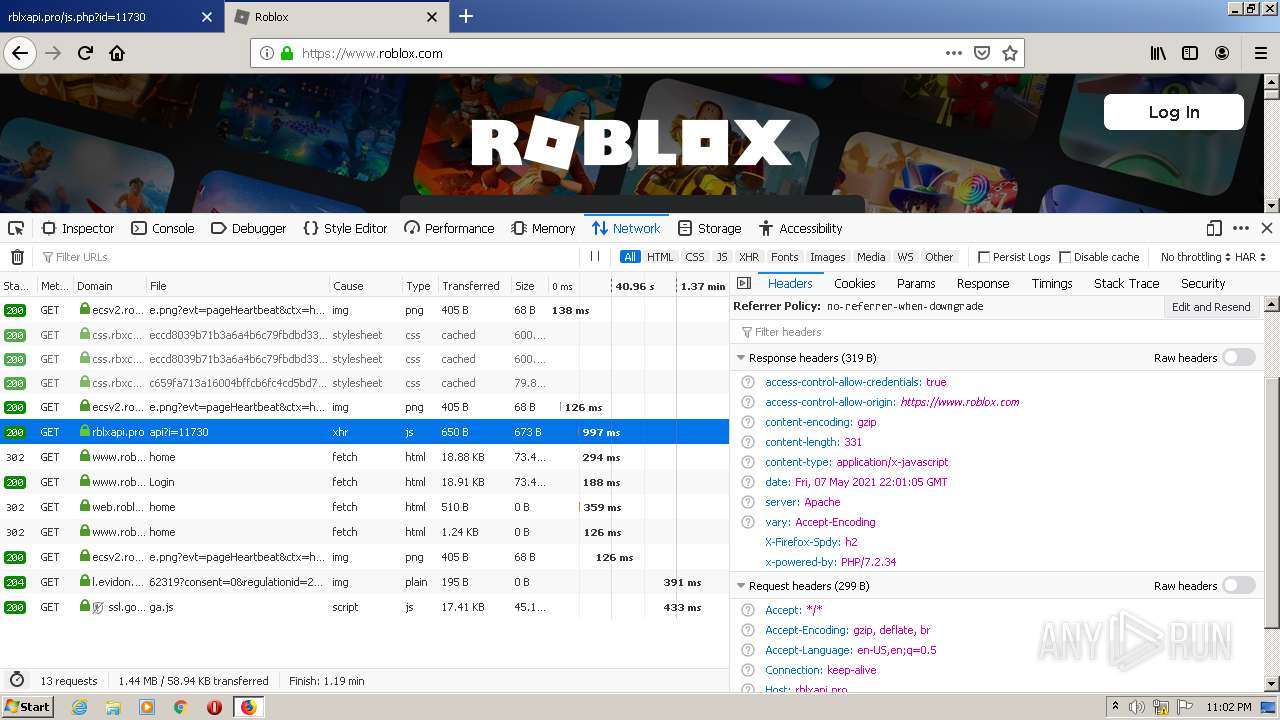
Task: Bookmark this page with the star icon
Action: coord(1010,53)
